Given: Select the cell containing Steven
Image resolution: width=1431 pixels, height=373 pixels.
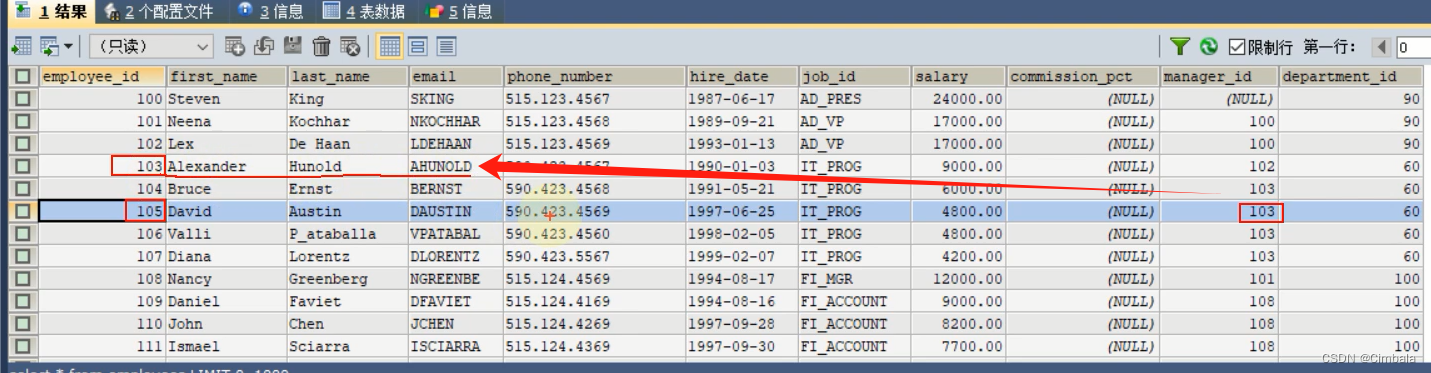Looking at the screenshot, I should [226, 99].
